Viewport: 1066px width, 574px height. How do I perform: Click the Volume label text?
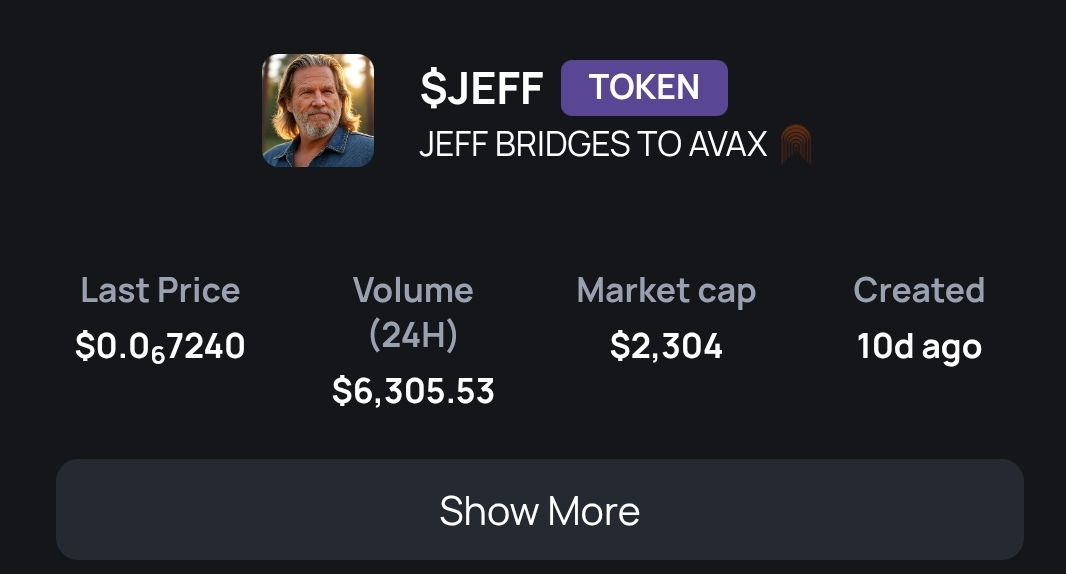pyautogui.click(x=413, y=290)
